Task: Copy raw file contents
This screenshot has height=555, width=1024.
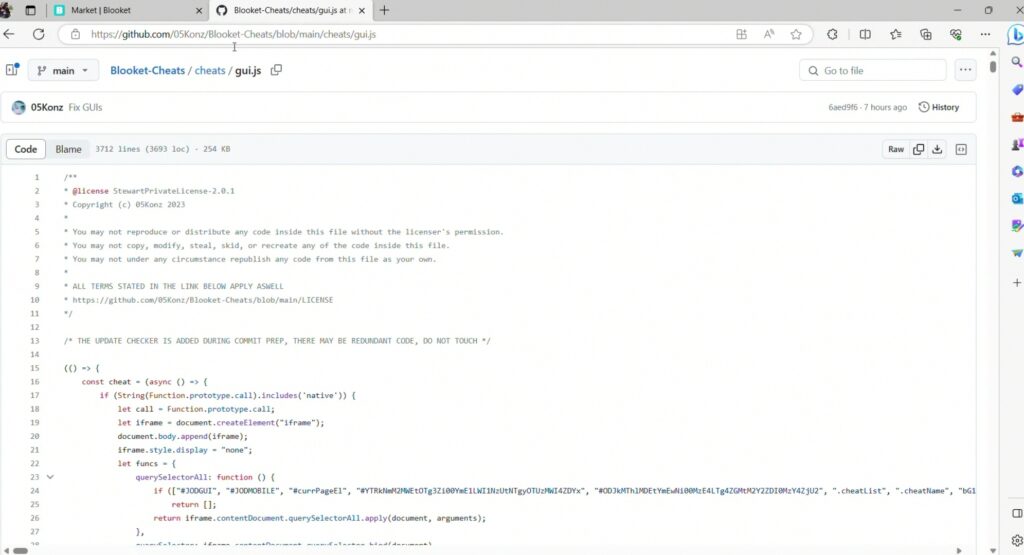Action: pos(918,149)
